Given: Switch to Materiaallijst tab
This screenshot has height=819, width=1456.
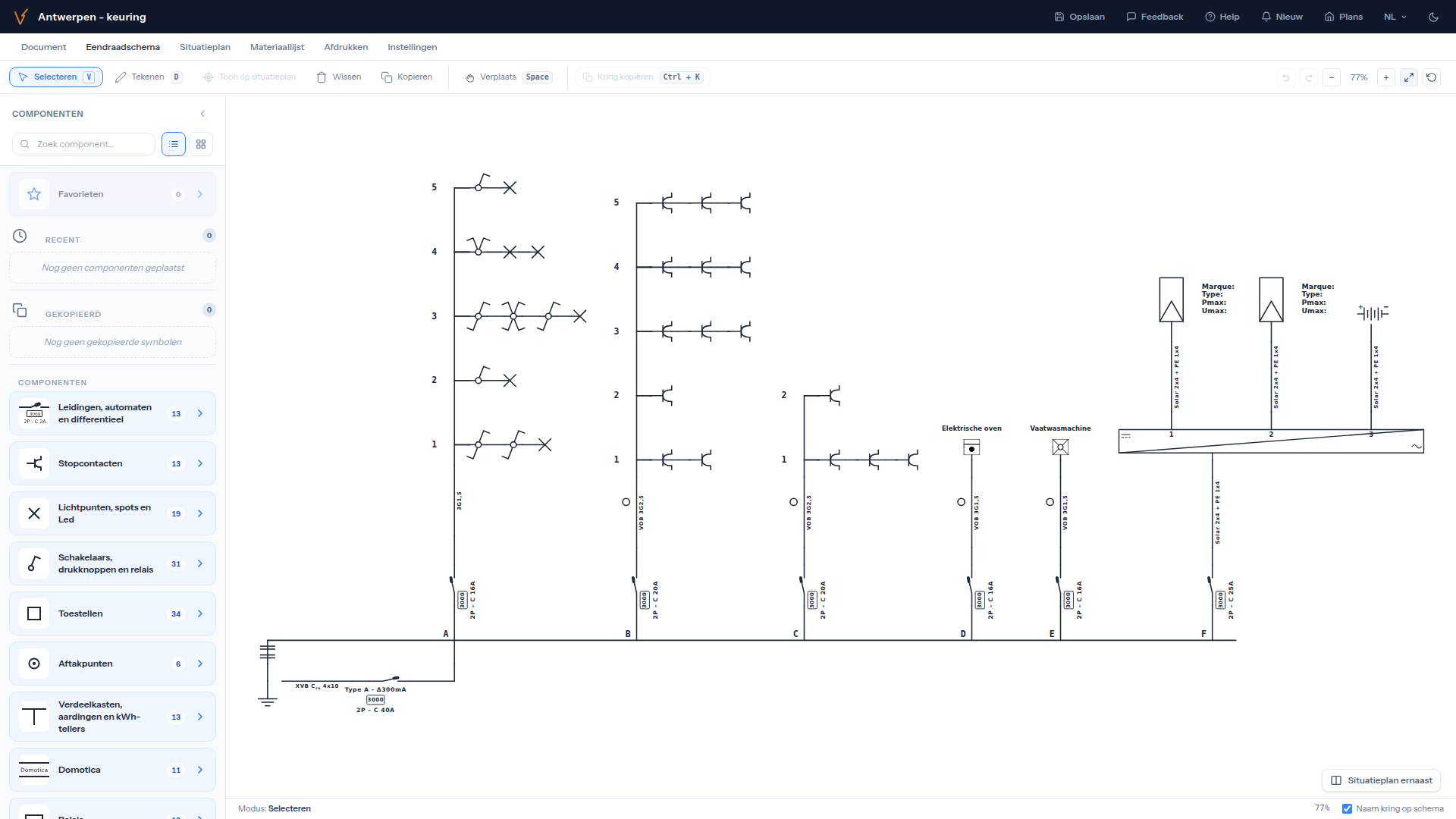Looking at the screenshot, I should [x=277, y=47].
